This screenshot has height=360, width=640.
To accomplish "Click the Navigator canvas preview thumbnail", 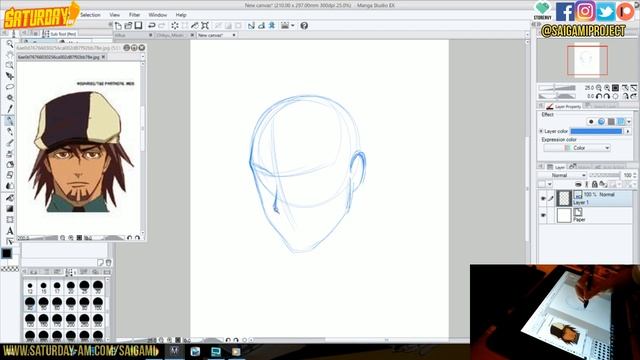I will pos(587,60).
